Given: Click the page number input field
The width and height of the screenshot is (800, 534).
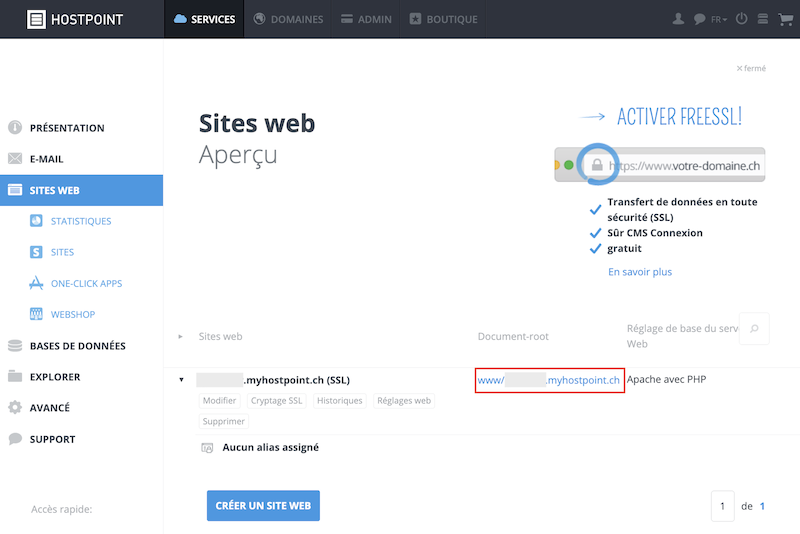Looking at the screenshot, I should click(722, 506).
